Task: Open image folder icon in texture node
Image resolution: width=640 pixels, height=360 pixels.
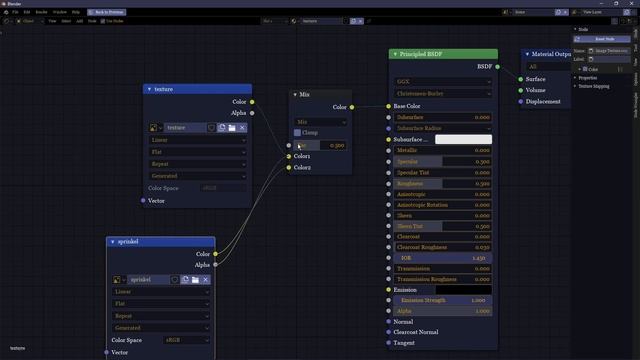Action: pos(232,128)
